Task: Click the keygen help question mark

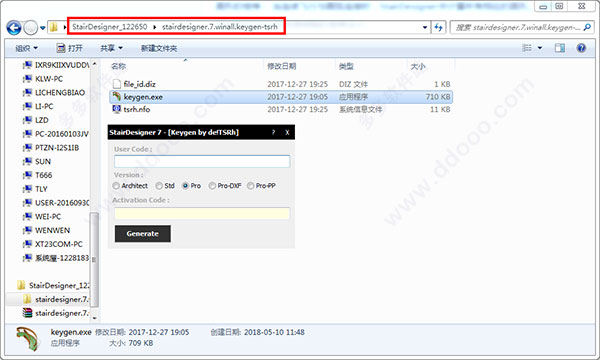Action: [x=273, y=132]
